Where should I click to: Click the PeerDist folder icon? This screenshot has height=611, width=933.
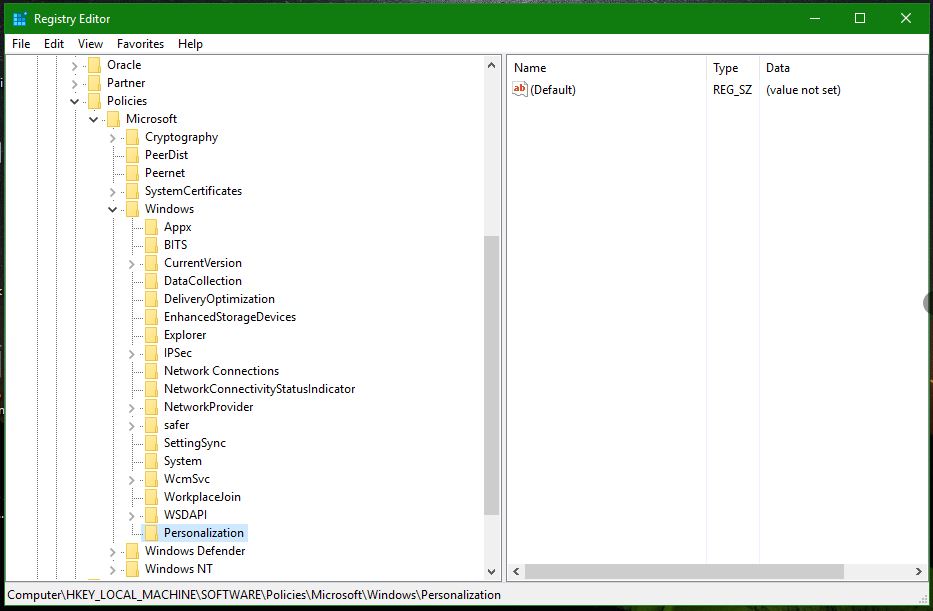pyautogui.click(x=132, y=155)
